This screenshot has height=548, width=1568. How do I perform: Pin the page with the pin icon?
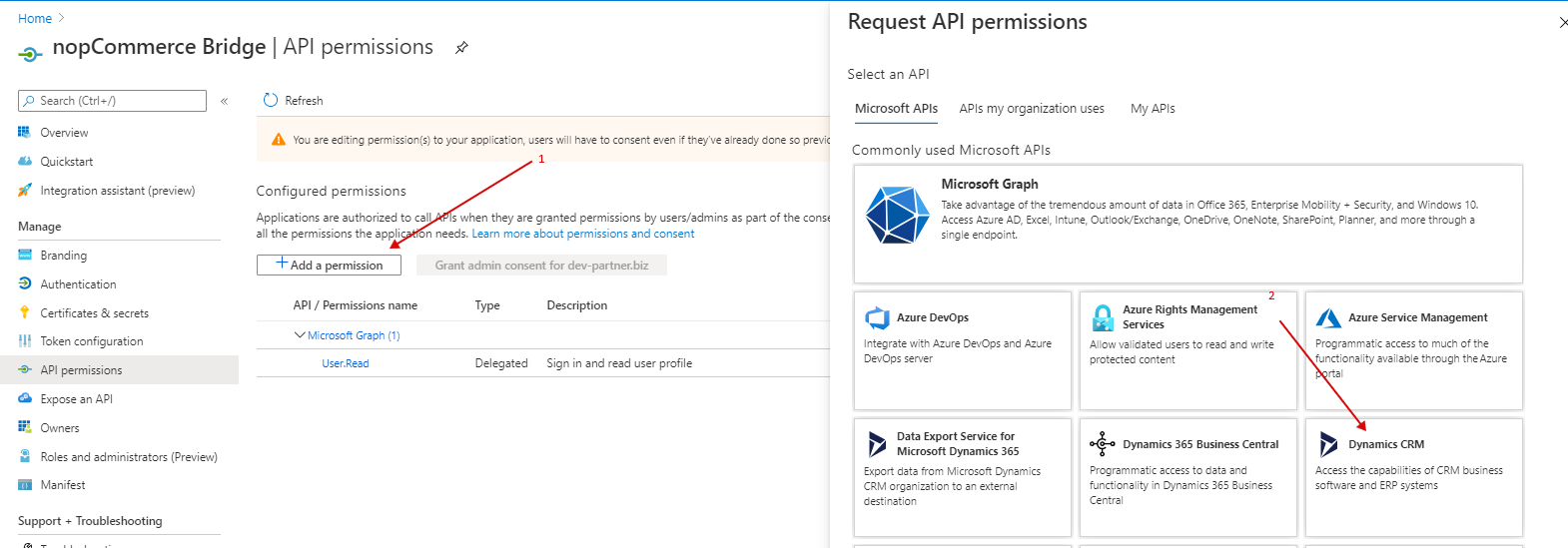pyautogui.click(x=461, y=47)
